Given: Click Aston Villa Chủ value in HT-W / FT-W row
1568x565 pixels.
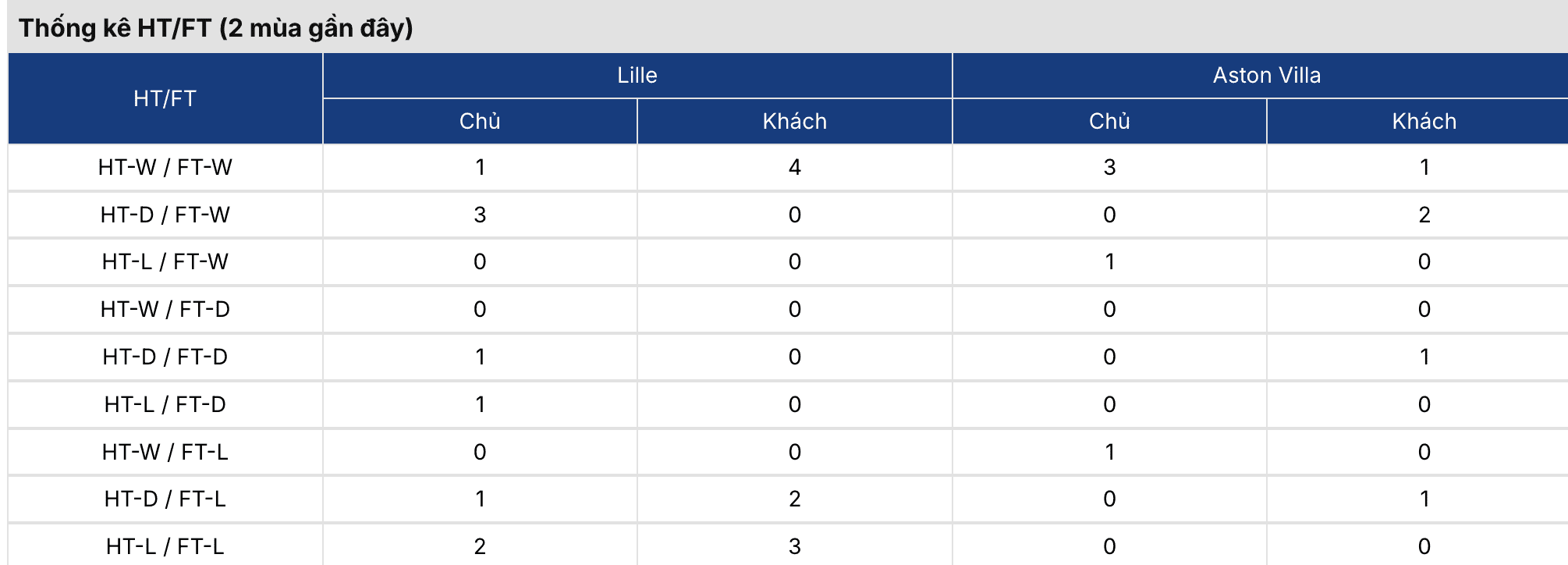Looking at the screenshot, I should tap(1109, 167).
